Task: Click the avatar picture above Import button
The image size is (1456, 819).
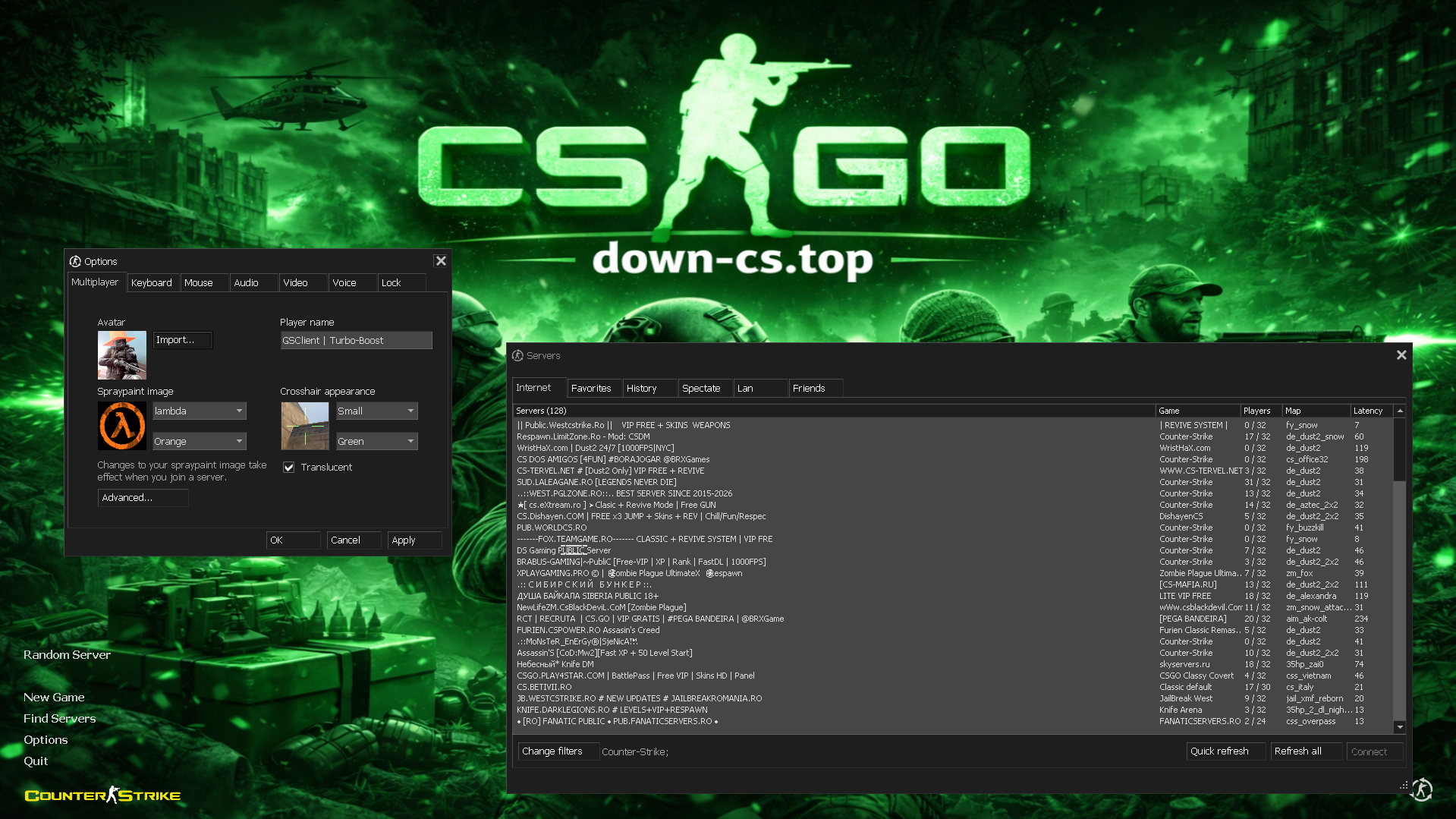Action: (x=121, y=355)
